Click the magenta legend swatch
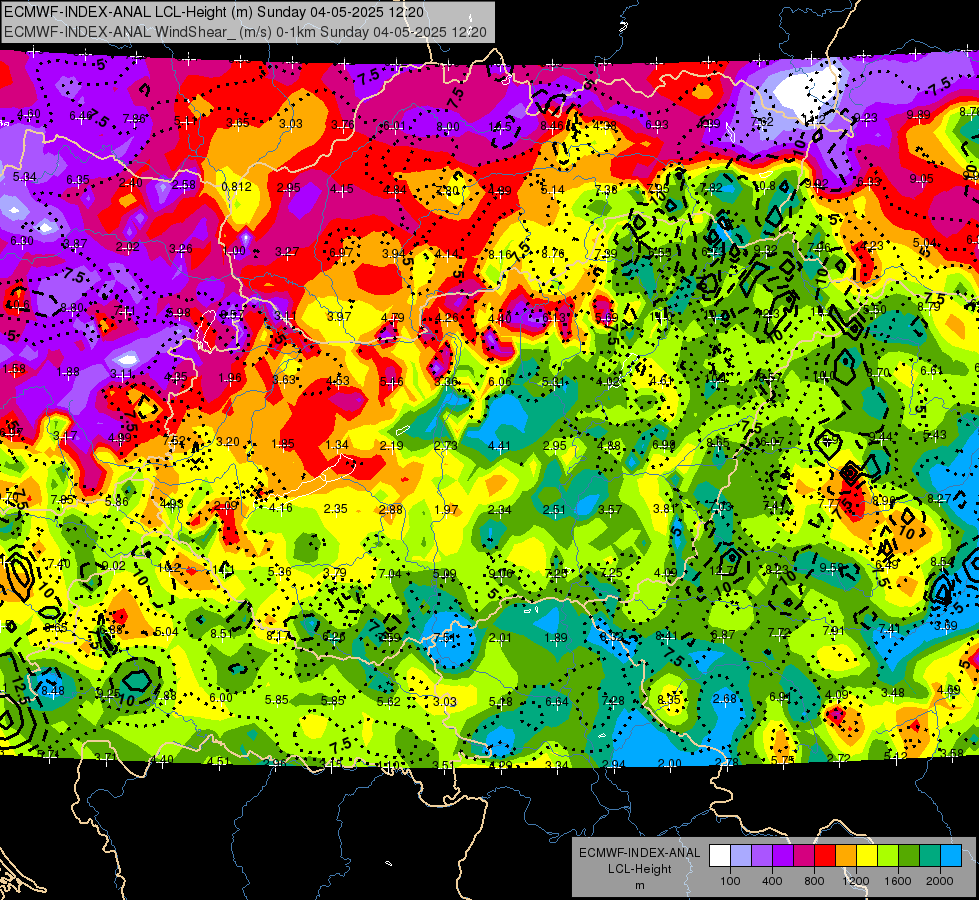This screenshot has width=979, height=900. (804, 856)
